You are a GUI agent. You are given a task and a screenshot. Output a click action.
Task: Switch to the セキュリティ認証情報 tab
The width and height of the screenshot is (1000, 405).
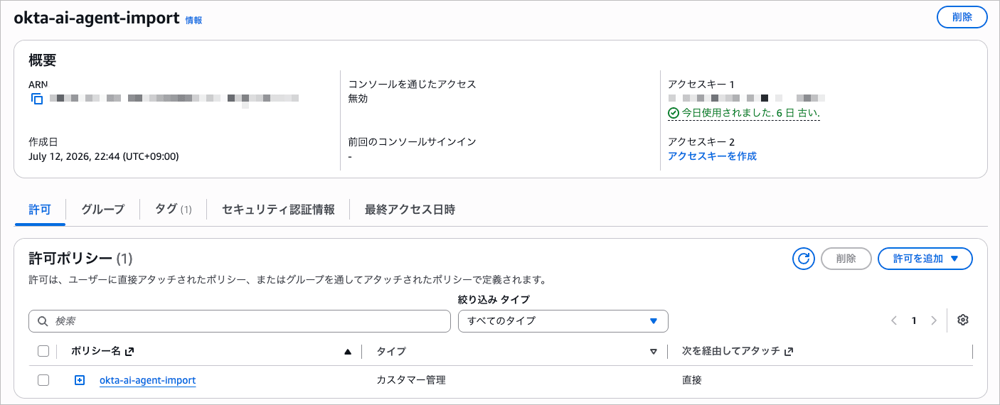(x=278, y=210)
